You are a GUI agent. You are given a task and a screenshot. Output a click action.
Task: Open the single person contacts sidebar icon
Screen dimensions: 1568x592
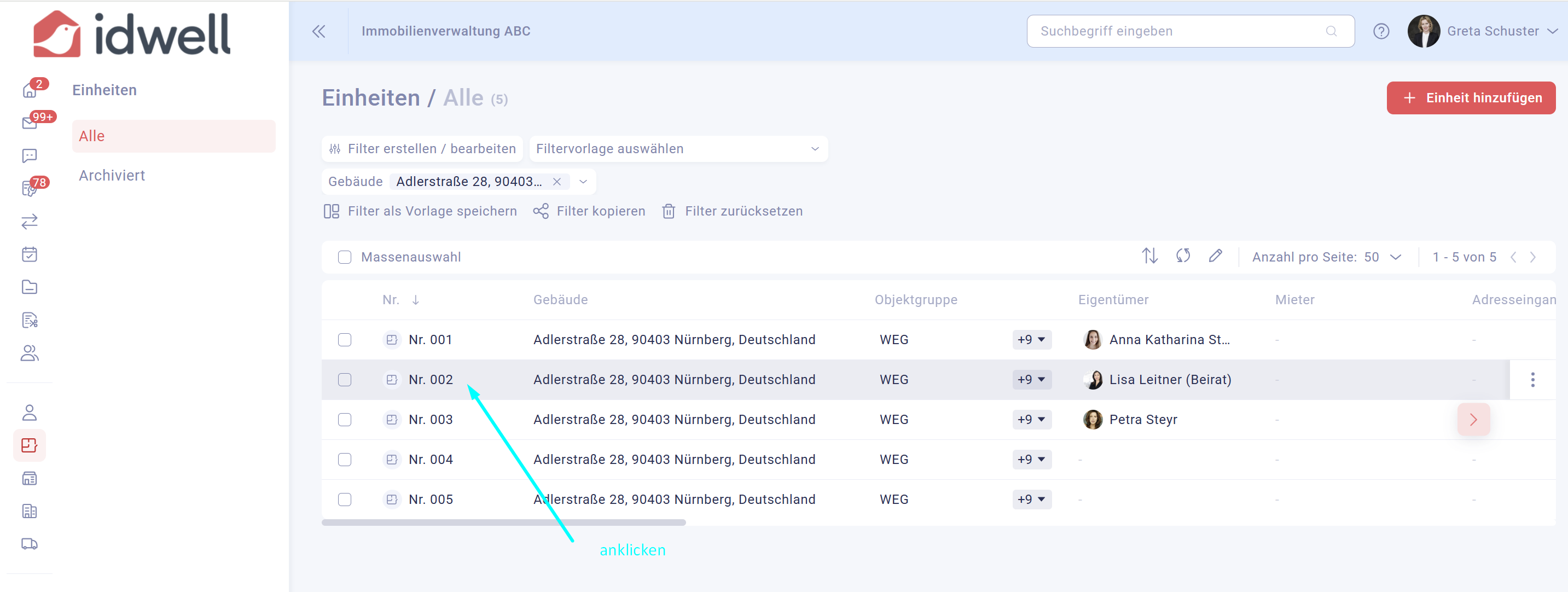tap(29, 413)
